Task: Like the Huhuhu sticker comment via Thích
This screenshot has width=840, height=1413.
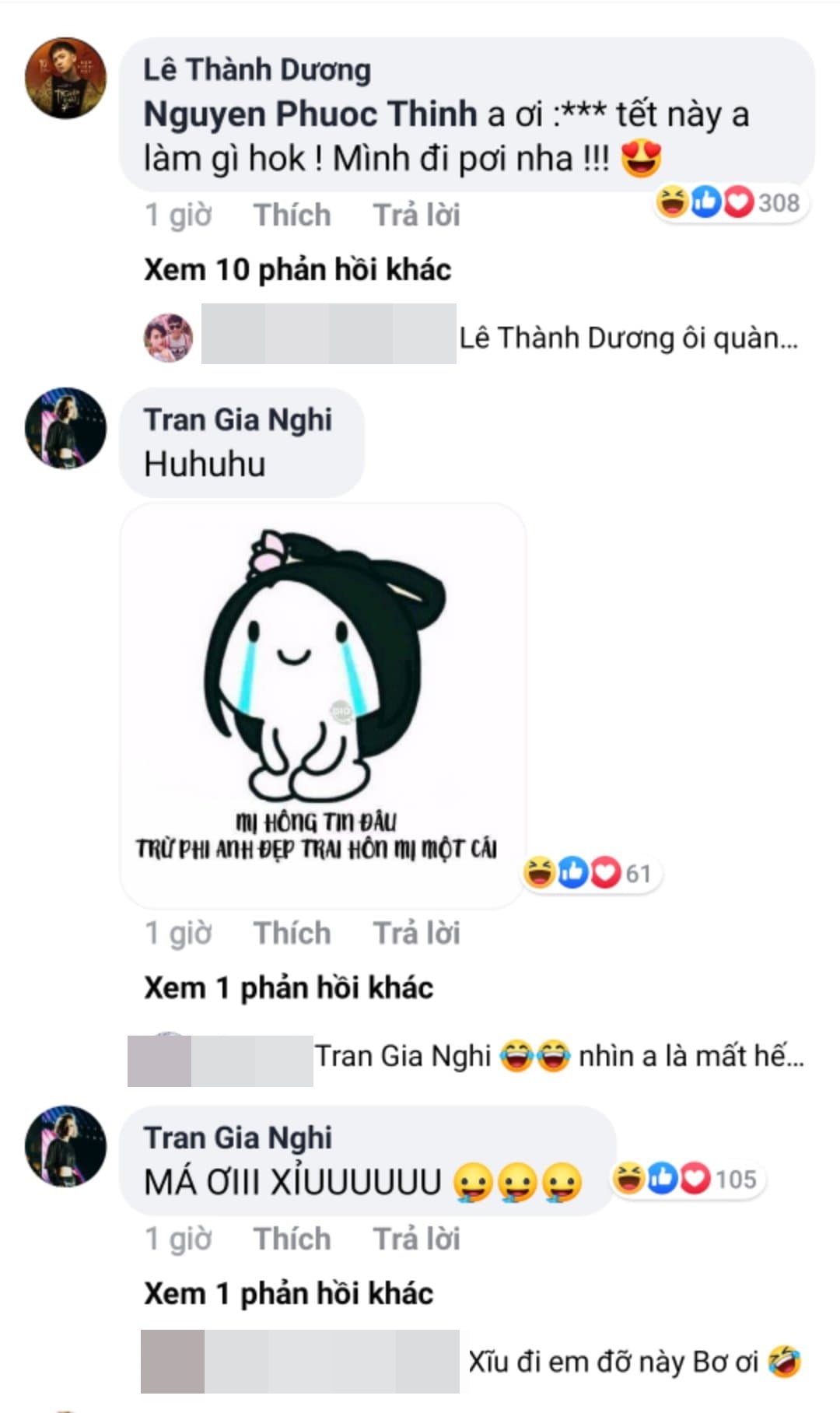Action: (292, 933)
